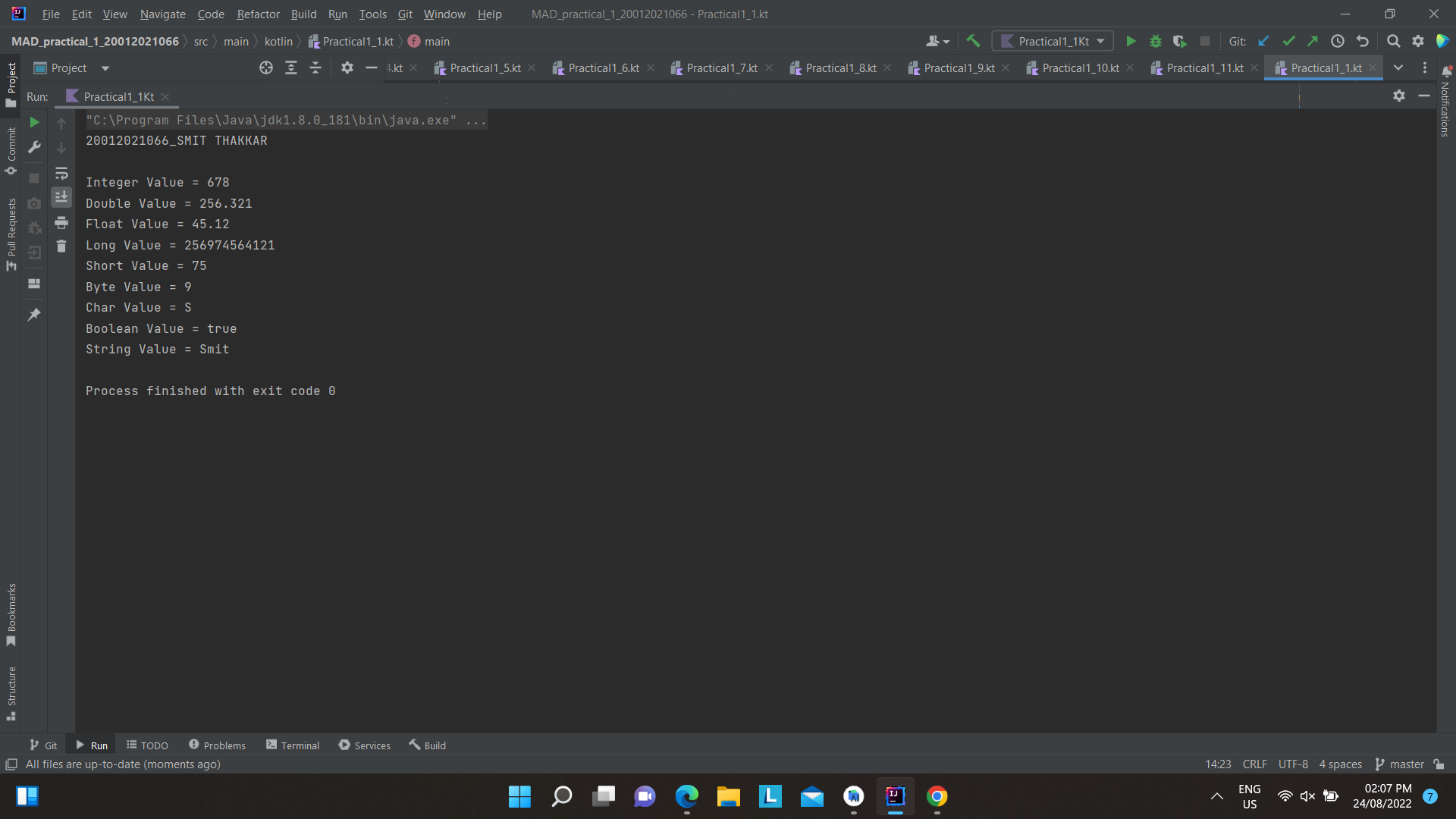This screenshot has width=1456, height=819.
Task: Open File Explorer from taskbar
Action: [x=729, y=796]
